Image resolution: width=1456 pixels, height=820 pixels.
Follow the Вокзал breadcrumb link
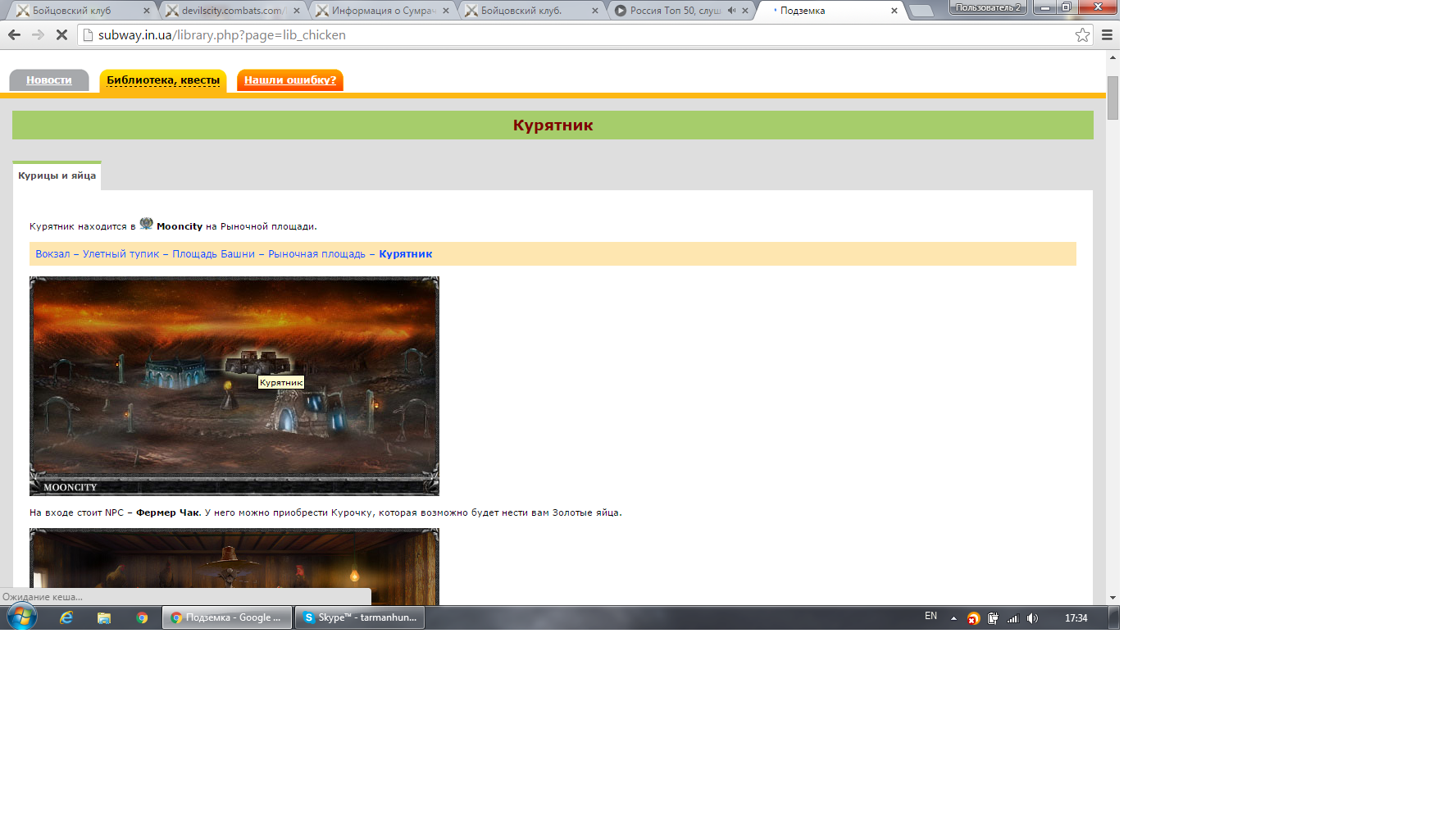click(52, 254)
